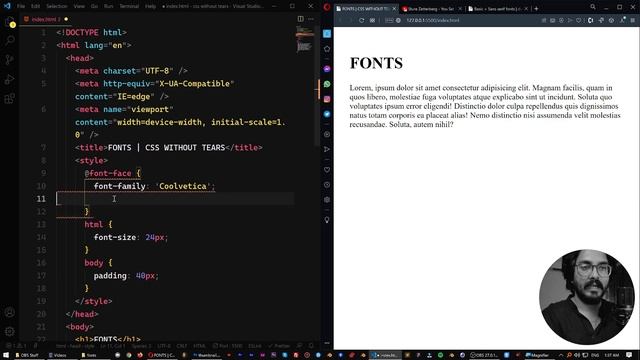Screen dimensions: 640x360
Task: Split the editor to the right
Action: (x=300, y=19)
